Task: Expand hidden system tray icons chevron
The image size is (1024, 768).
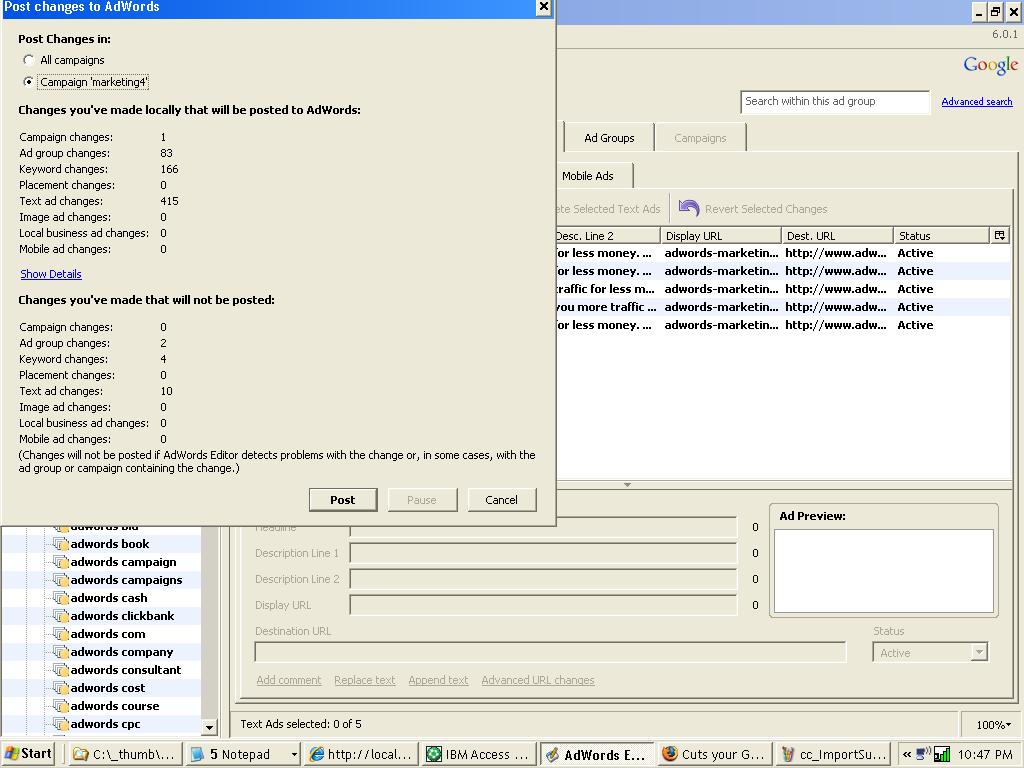Action: (x=907, y=754)
